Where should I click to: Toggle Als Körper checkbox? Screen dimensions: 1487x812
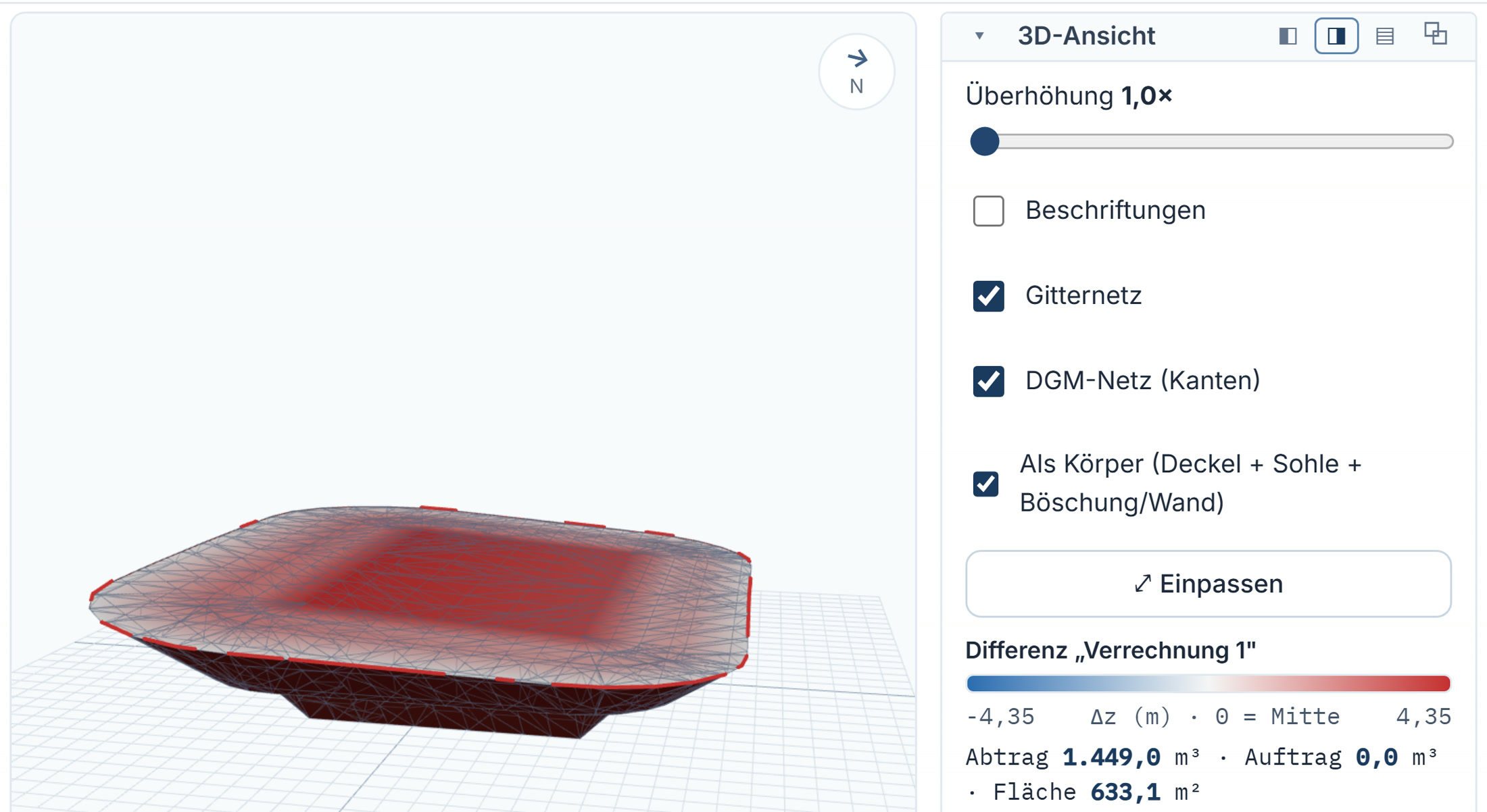[x=985, y=484]
